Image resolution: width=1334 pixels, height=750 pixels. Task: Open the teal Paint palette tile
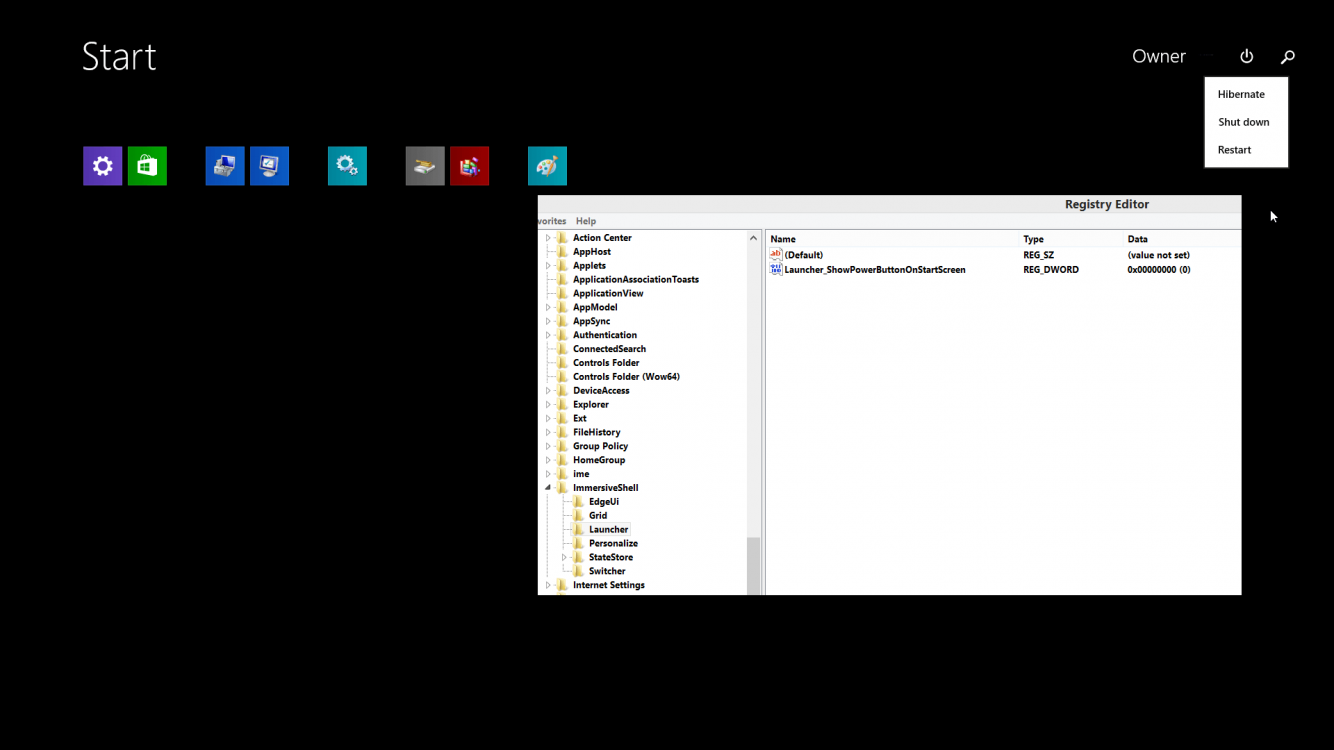click(x=547, y=166)
